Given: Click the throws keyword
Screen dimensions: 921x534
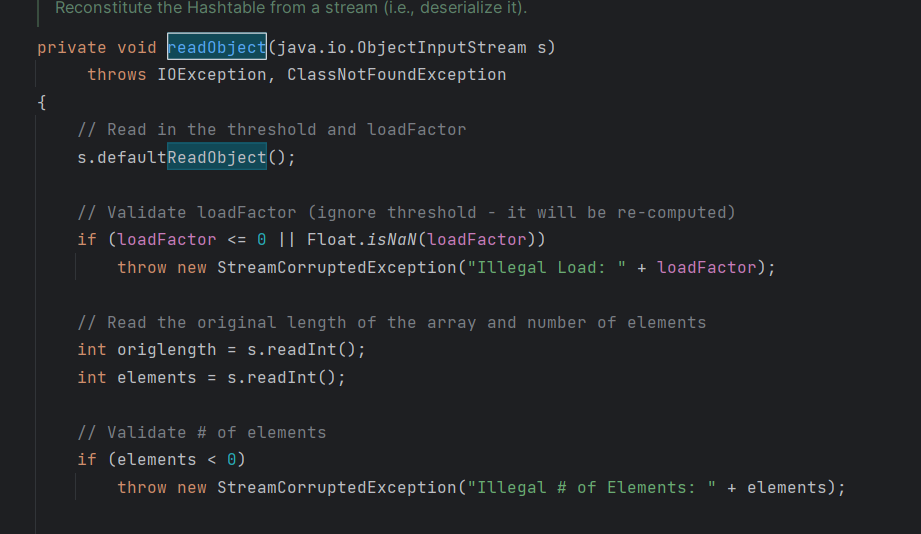Looking at the screenshot, I should (117, 75).
